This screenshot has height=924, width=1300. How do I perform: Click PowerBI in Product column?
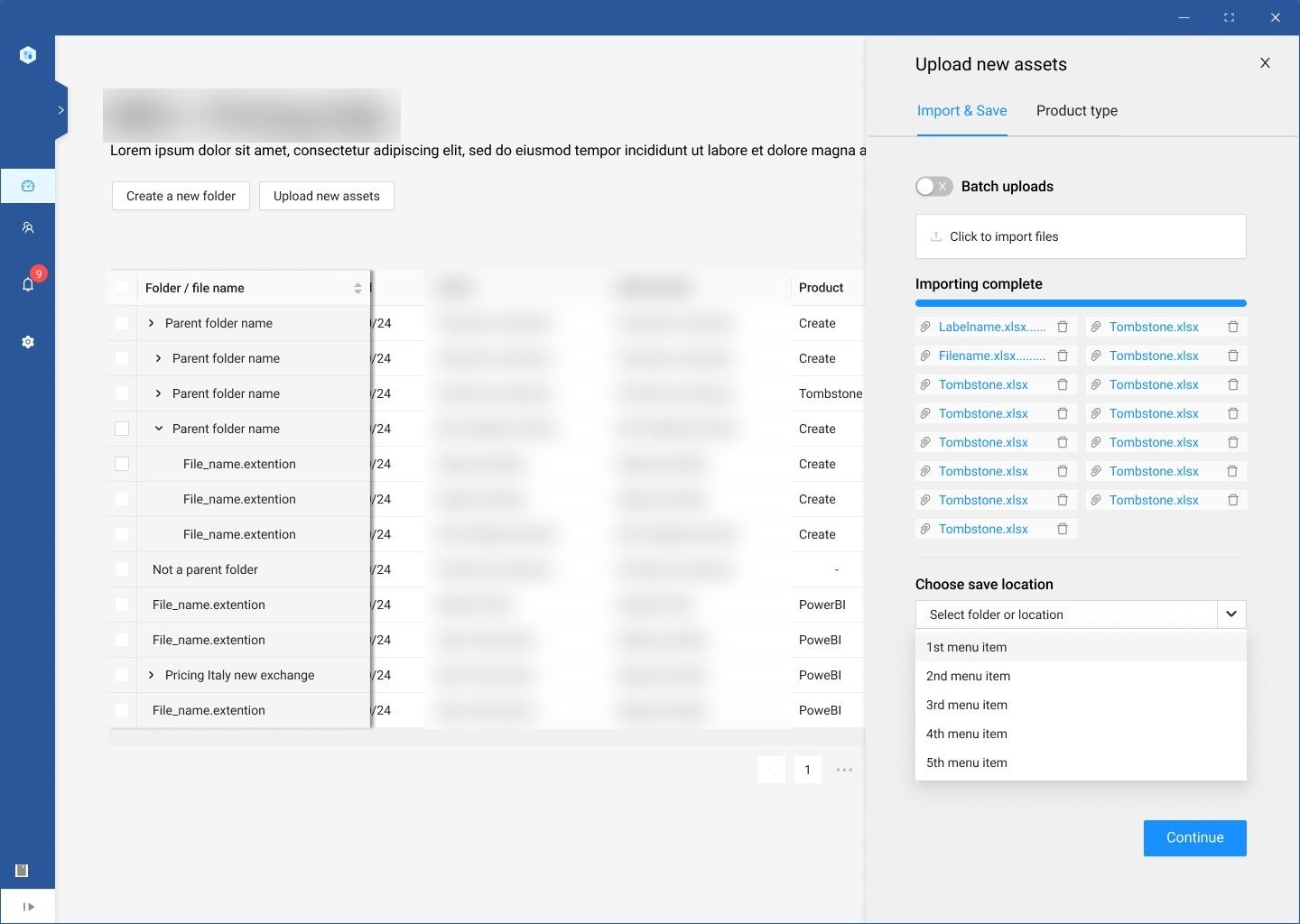(x=822, y=605)
